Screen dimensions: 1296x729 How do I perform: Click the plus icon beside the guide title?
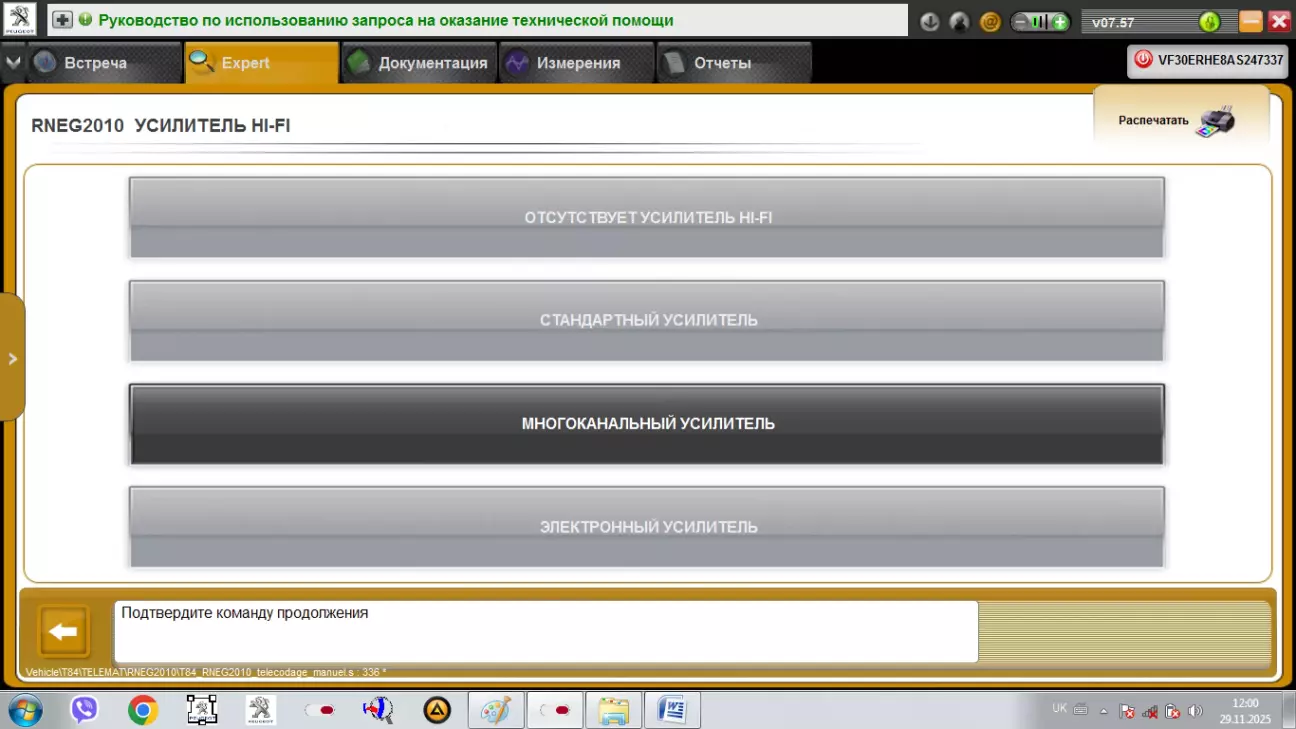coord(62,20)
